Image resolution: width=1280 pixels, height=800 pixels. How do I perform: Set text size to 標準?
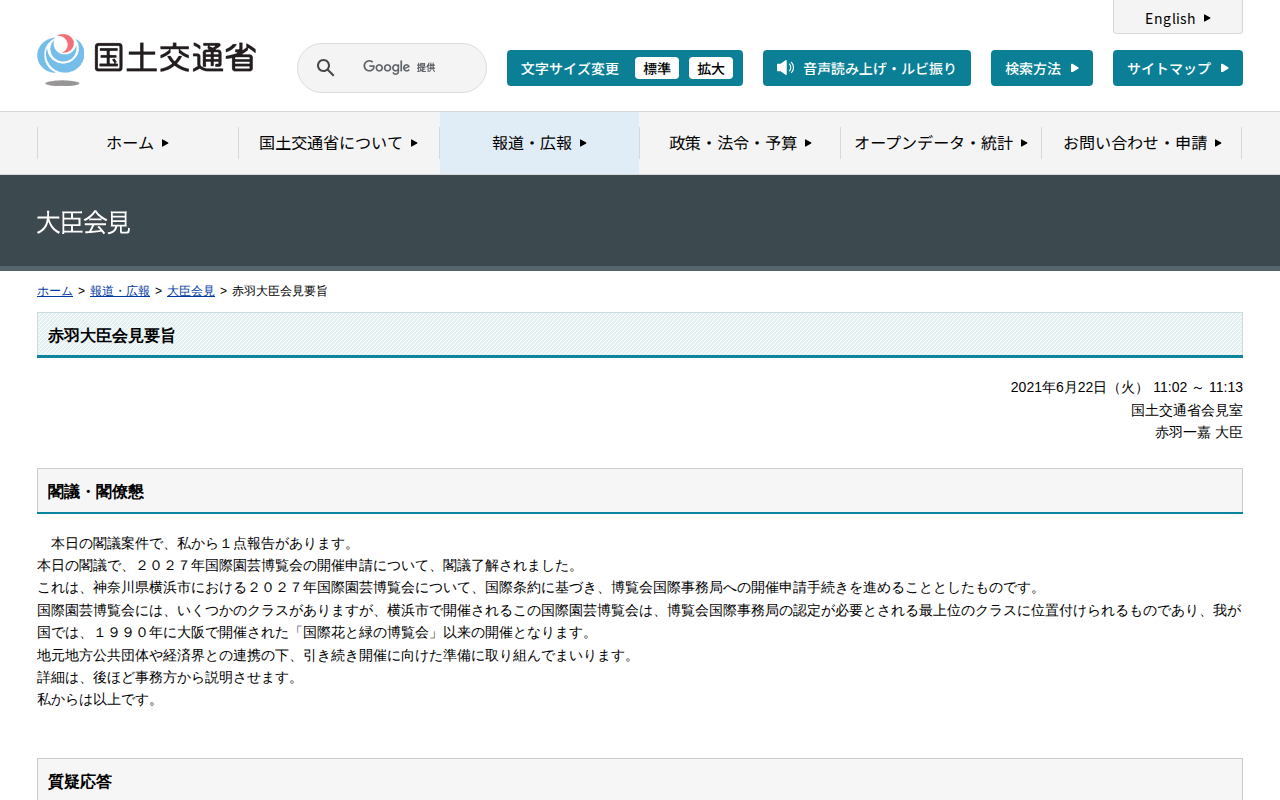pyautogui.click(x=656, y=68)
